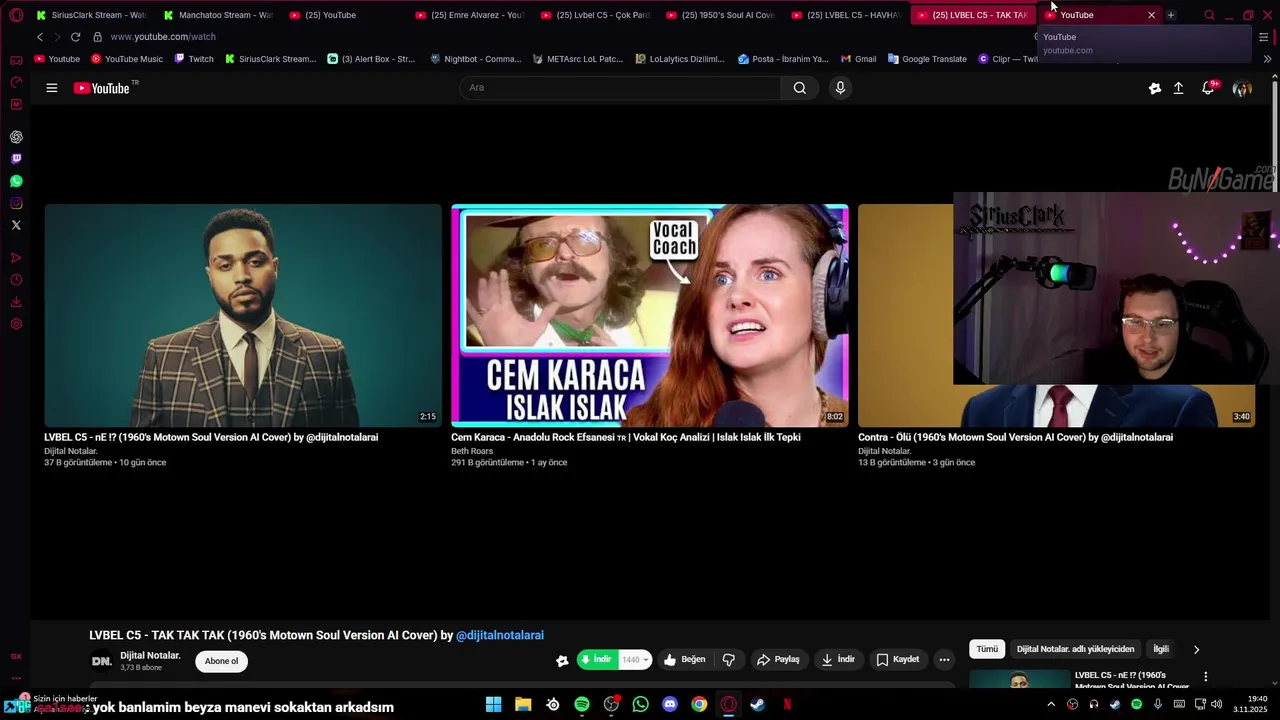Open the Opera sidebar downloads icon
Viewport: 1280px width, 720px height.
click(16, 302)
